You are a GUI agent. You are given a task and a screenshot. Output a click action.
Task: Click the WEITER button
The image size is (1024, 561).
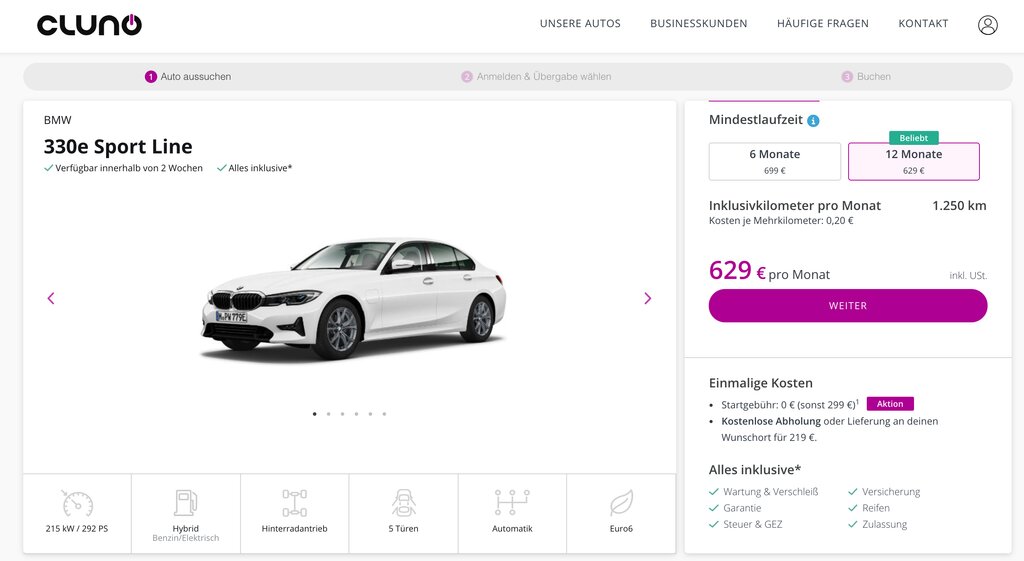point(848,306)
